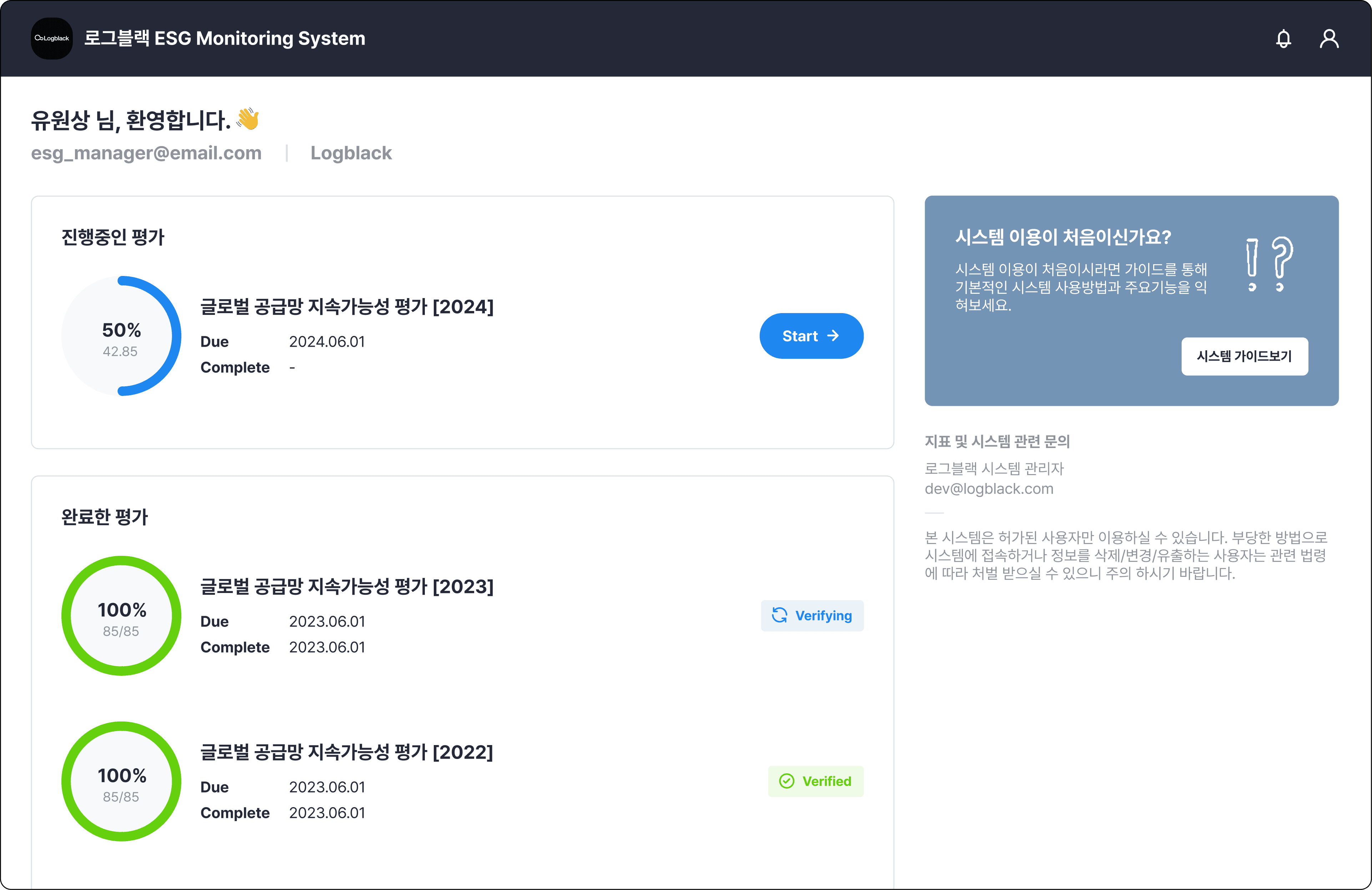Click the arrow on Start button
This screenshot has height=890, width=1372.
click(x=833, y=336)
